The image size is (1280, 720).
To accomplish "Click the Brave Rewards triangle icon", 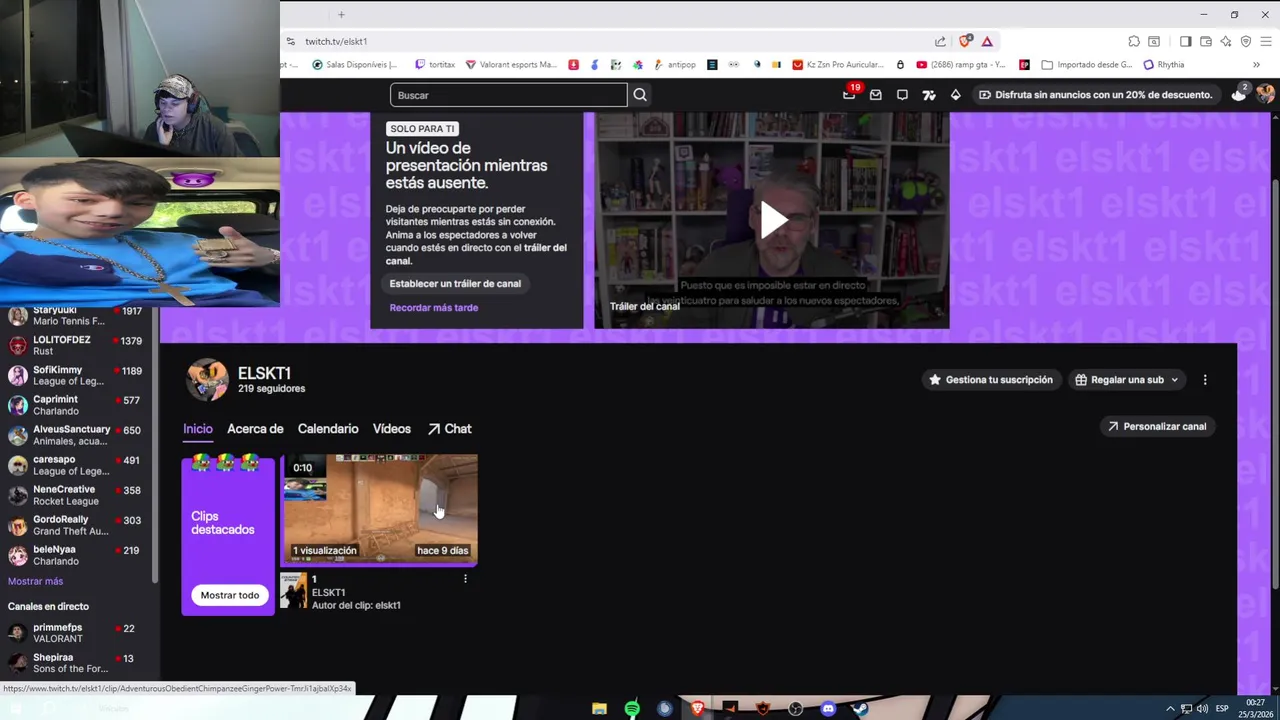I will click(987, 41).
